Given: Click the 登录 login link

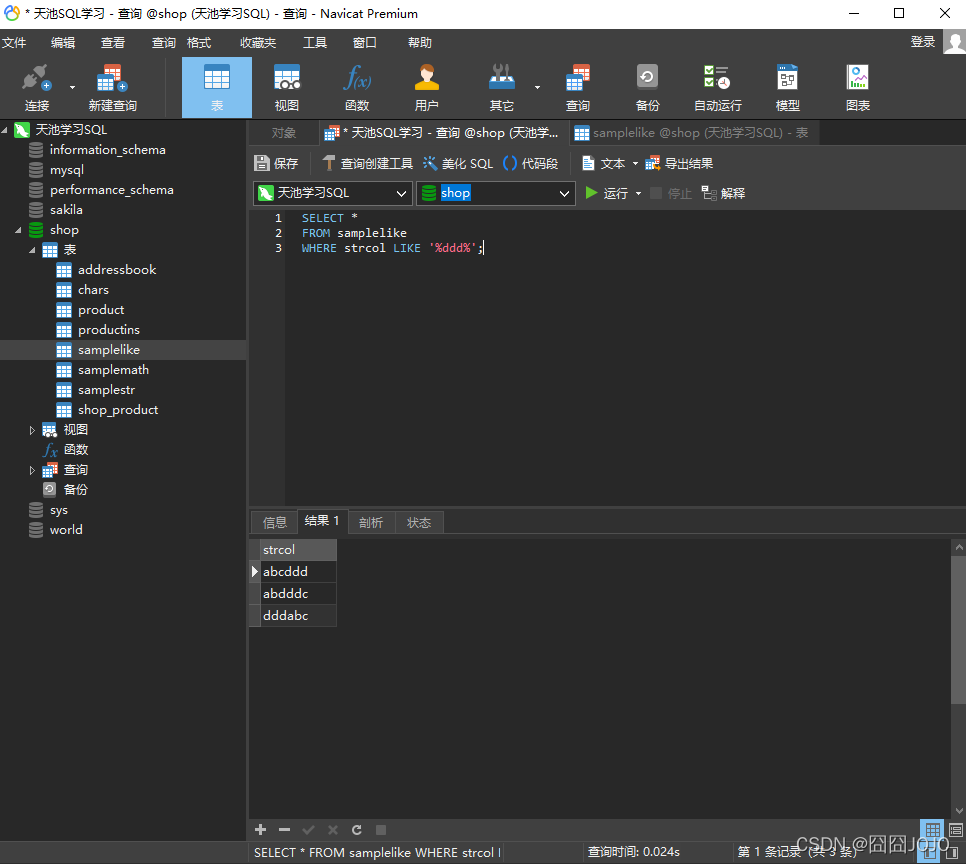Looking at the screenshot, I should point(923,42).
